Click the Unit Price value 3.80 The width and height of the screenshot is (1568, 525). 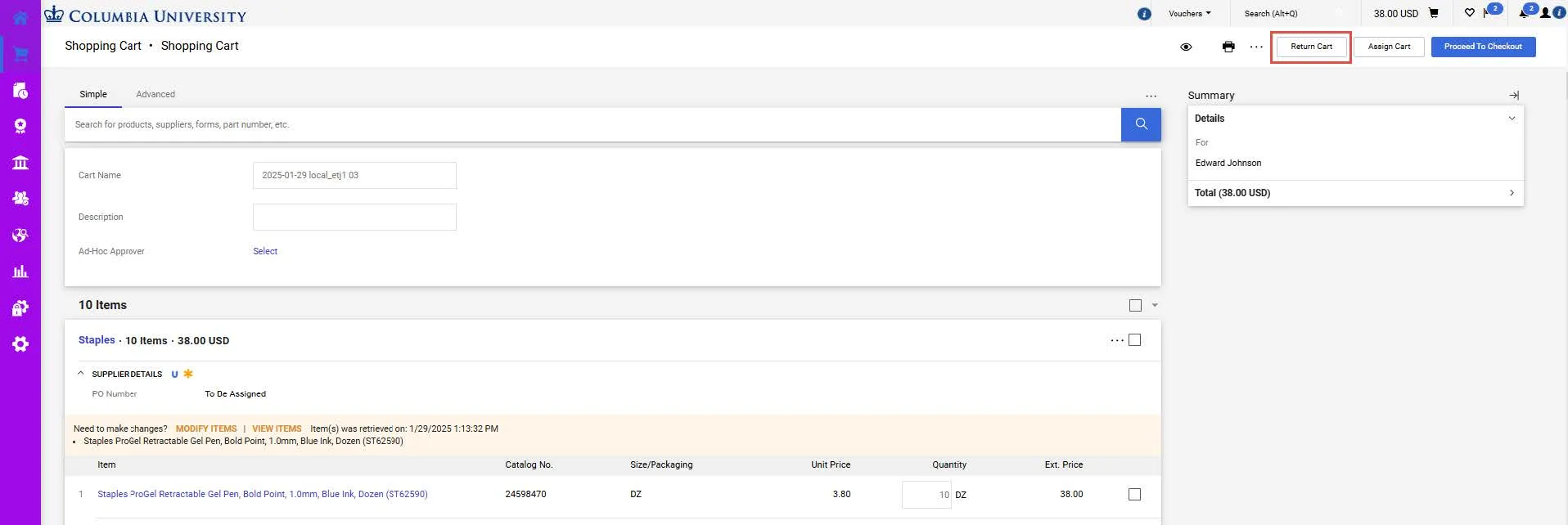(841, 494)
